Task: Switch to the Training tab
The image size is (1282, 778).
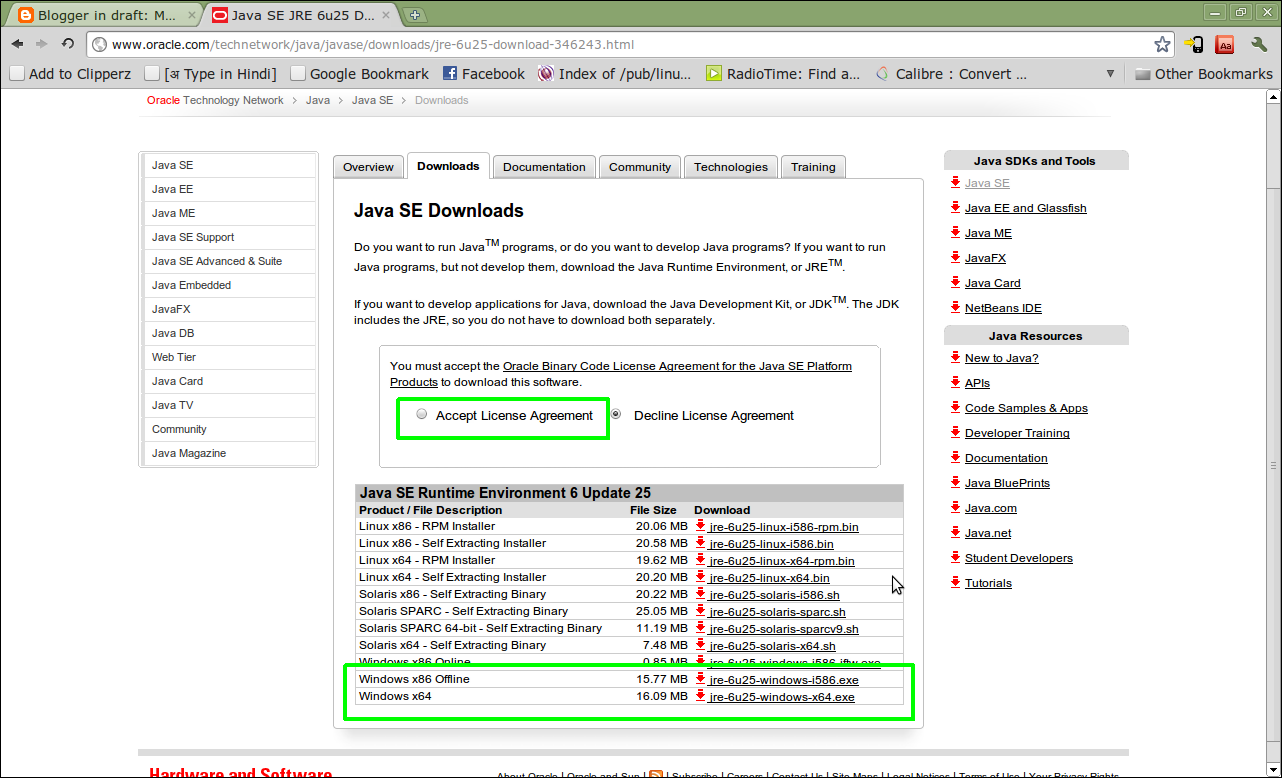Action: tap(813, 167)
